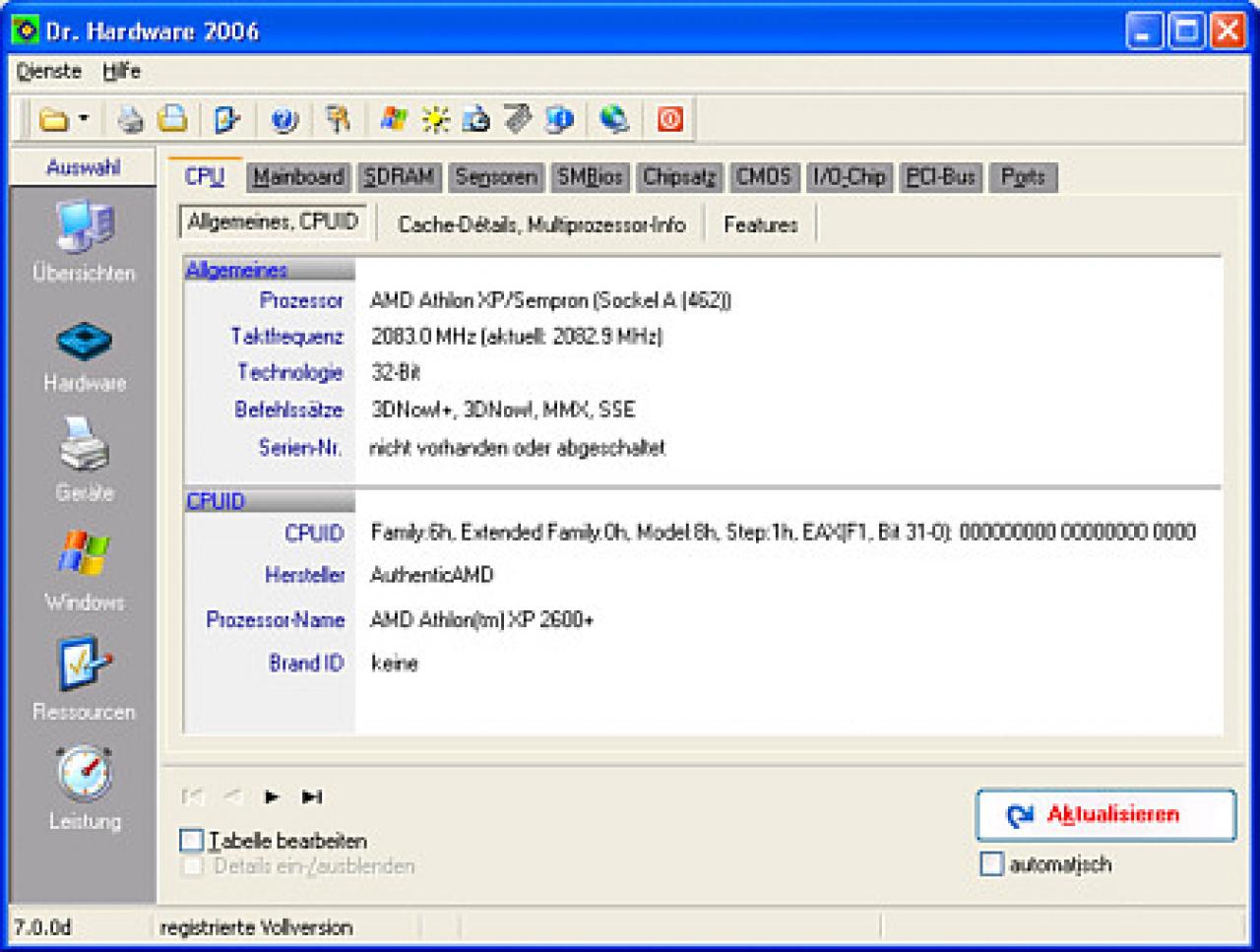The width and height of the screenshot is (1260, 952).
Task: Open the Leistung sidebar category
Action: tap(84, 789)
